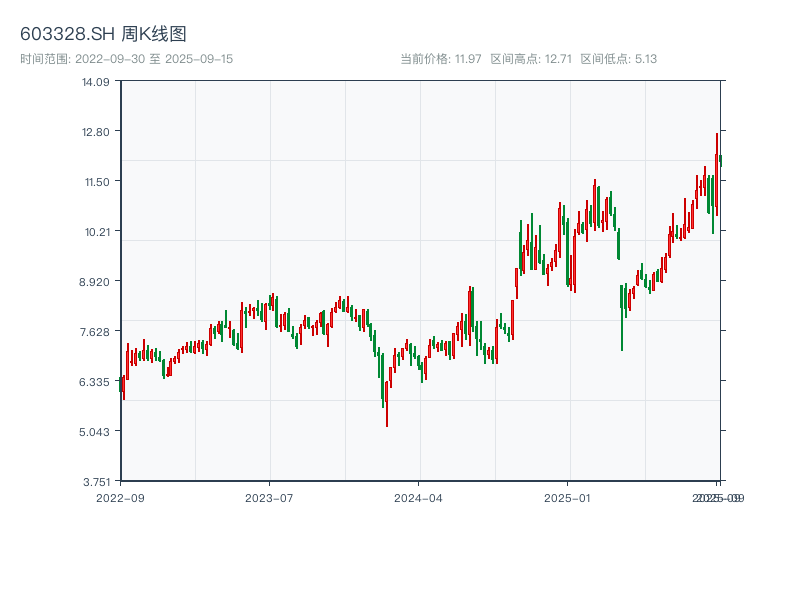
Task: Click the 603328.SH 周K线图 chart title
Action: (x=103, y=35)
